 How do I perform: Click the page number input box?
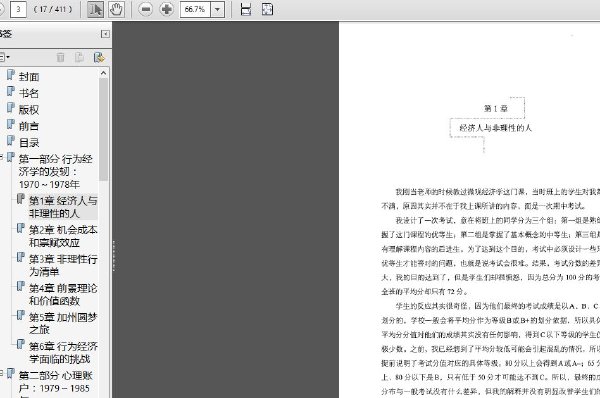[x=18, y=9]
